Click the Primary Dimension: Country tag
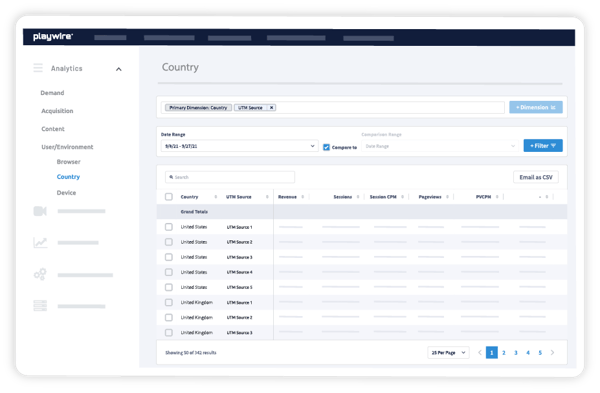Screen dimensions: 600x393 click(x=198, y=108)
